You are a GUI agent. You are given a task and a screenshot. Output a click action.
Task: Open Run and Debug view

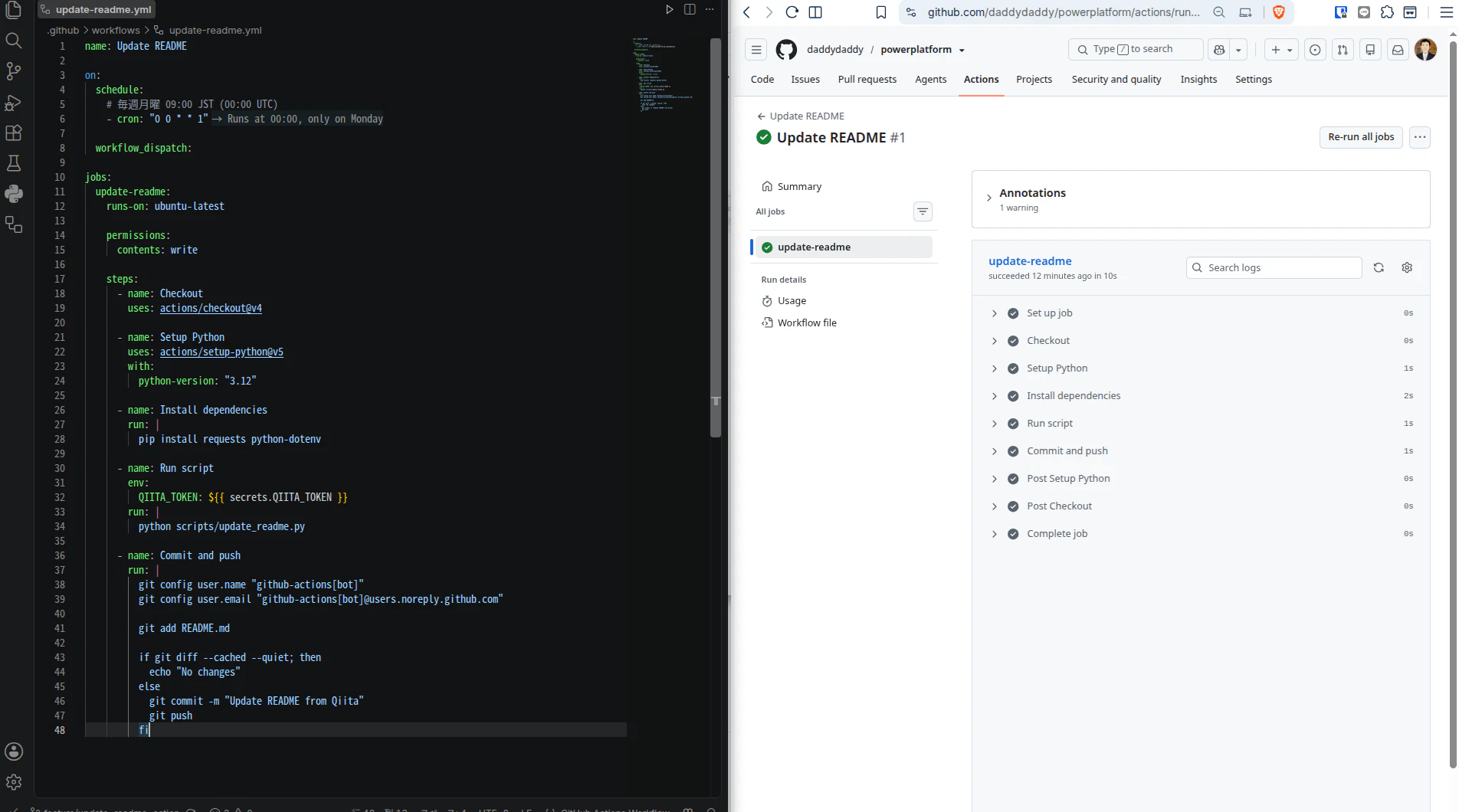(x=14, y=102)
